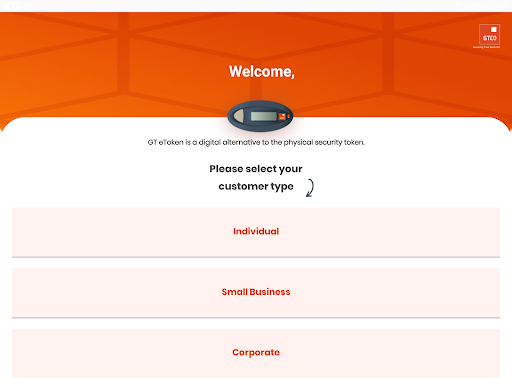Tap the signal strength indicator in status bar

[466, 6]
